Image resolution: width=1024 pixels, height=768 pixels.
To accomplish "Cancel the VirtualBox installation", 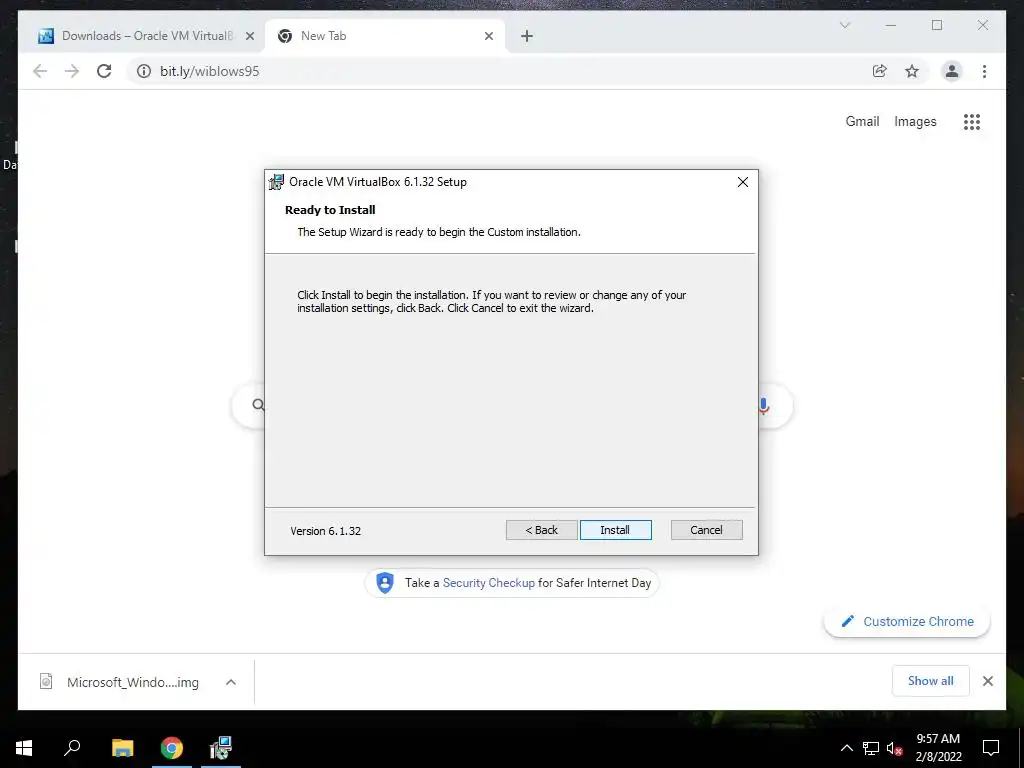I will point(706,530).
